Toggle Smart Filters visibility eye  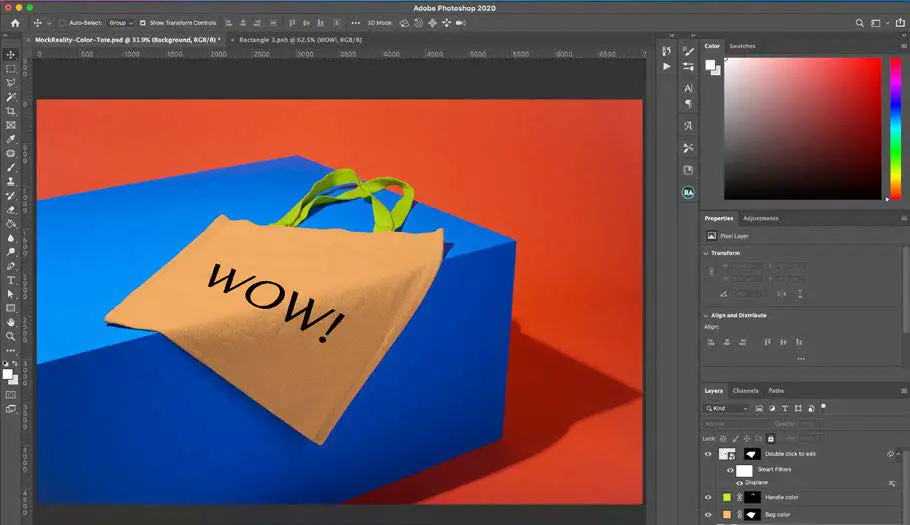tap(730, 470)
